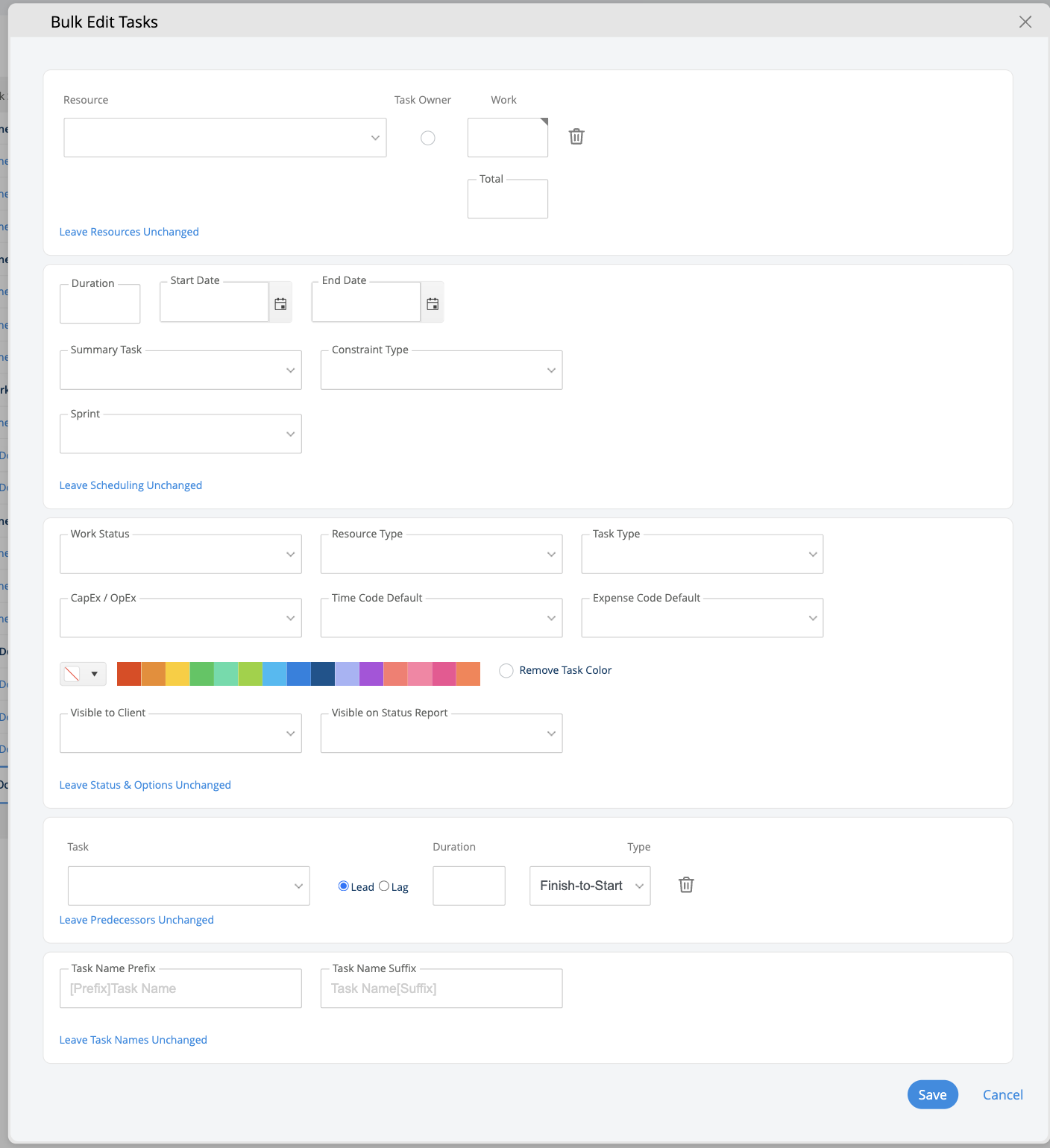
Task: Open the task color picker dropdown
Action: tap(95, 673)
